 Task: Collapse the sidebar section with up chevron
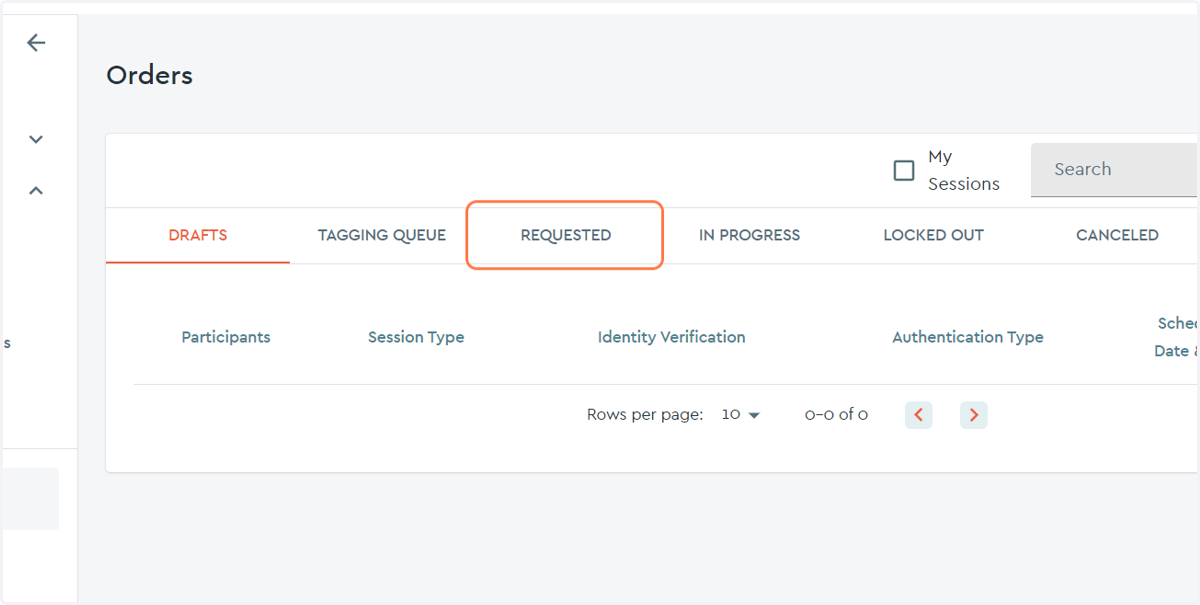[36, 190]
